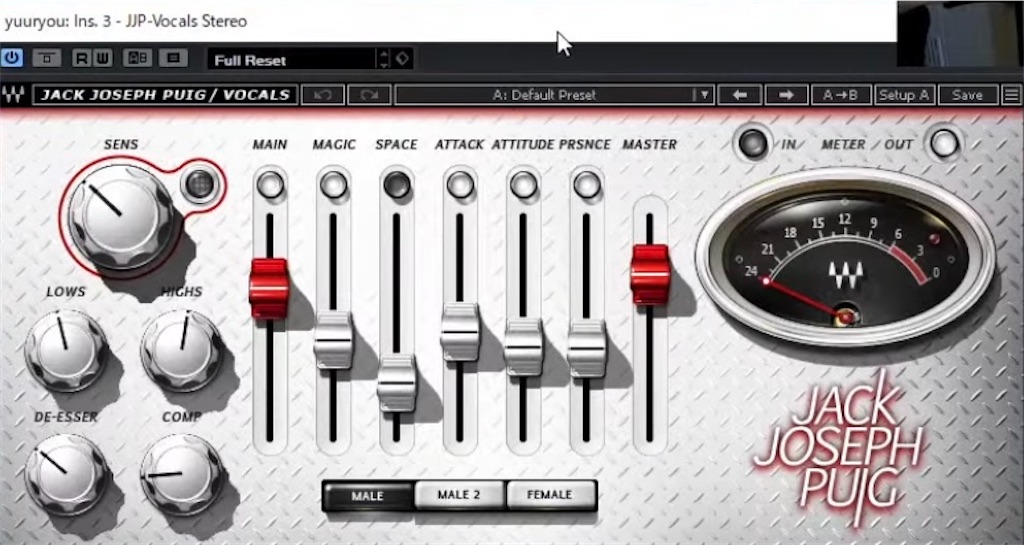Toggle the MAGIC channel mute button
The height and width of the screenshot is (545, 1024).
(x=334, y=185)
